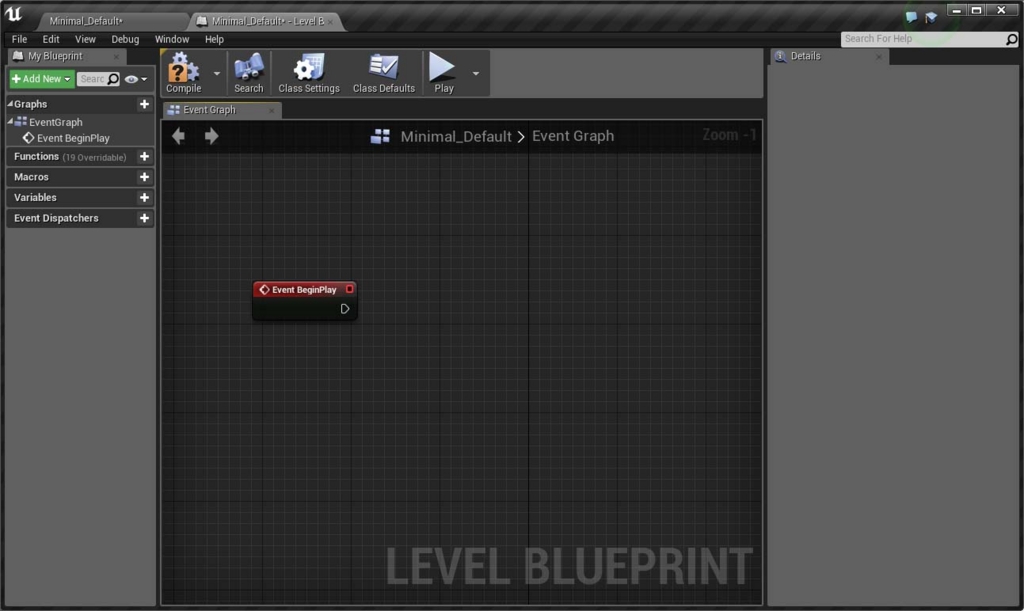
Task: Click the BeginPlay node execution output pin
Action: click(x=345, y=309)
